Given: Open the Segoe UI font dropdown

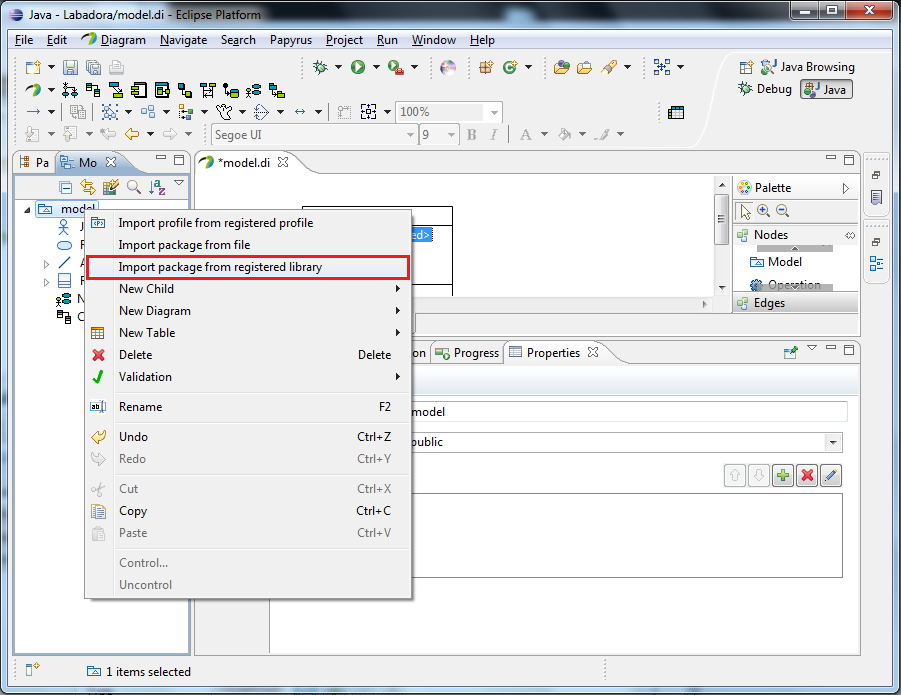Looking at the screenshot, I should (x=409, y=135).
